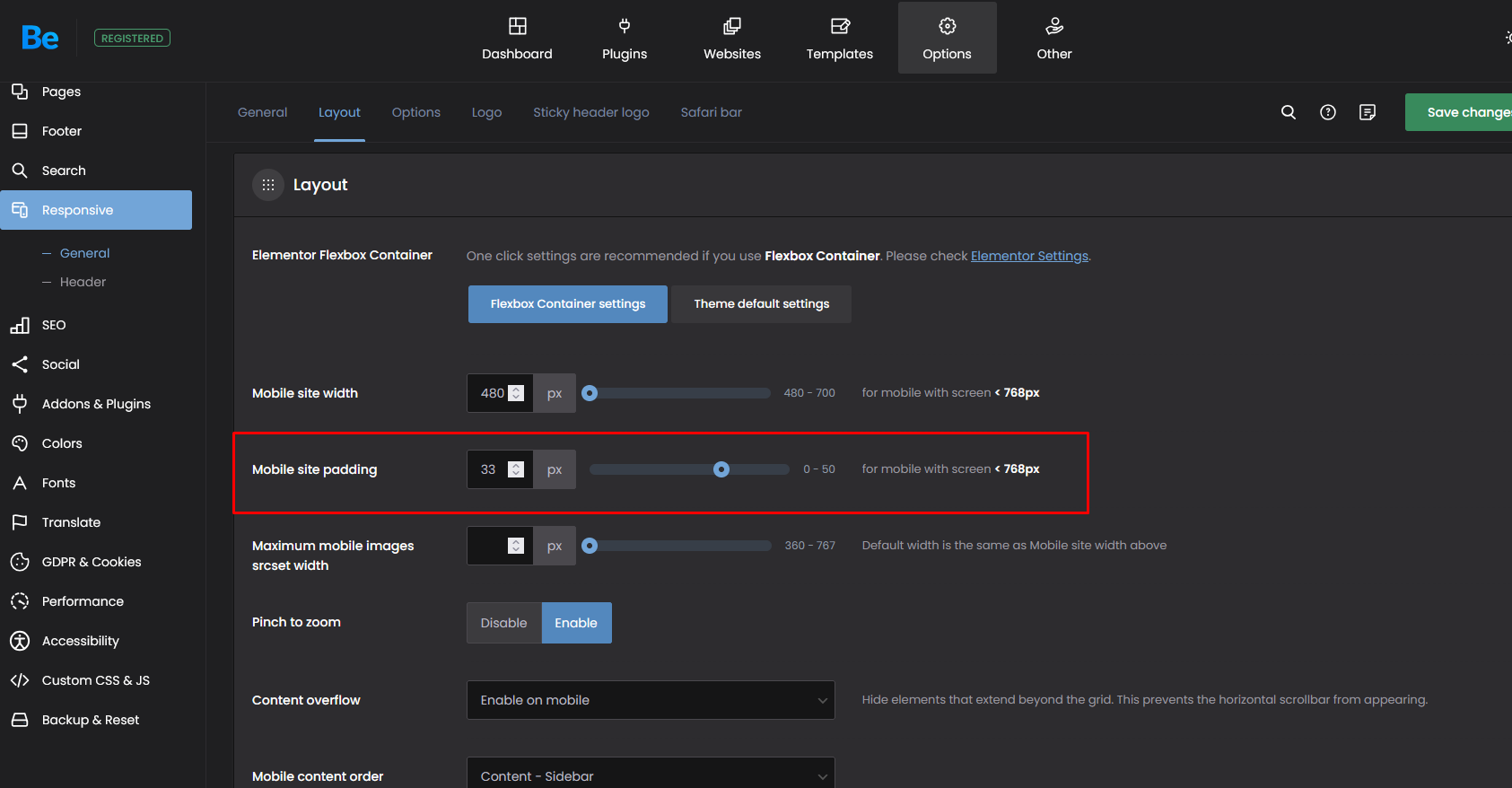The image size is (1512, 788).
Task: Click the Mobile site padding stepper arrows
Action: (516, 469)
